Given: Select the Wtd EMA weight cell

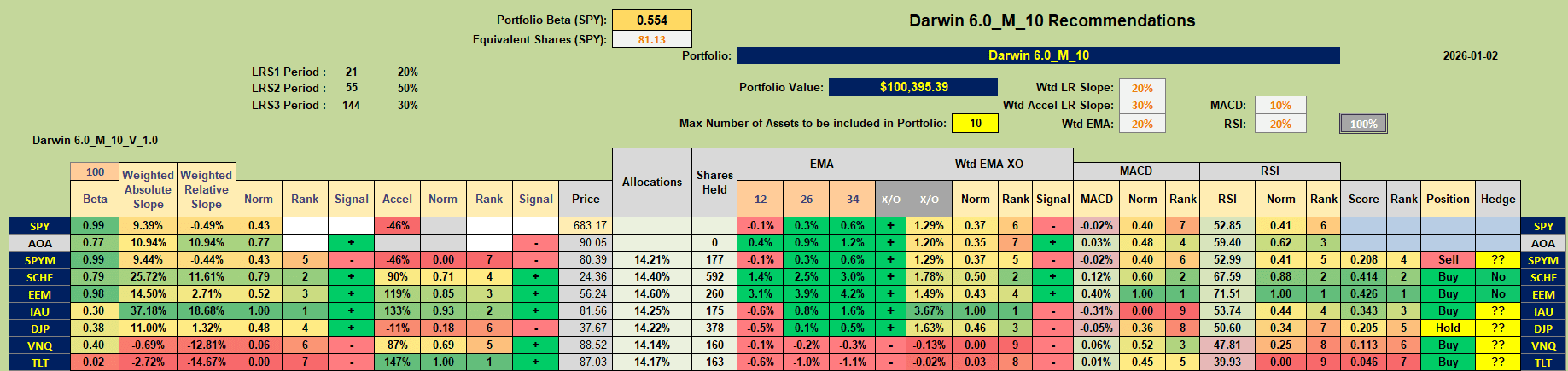Looking at the screenshot, I should (1142, 125).
